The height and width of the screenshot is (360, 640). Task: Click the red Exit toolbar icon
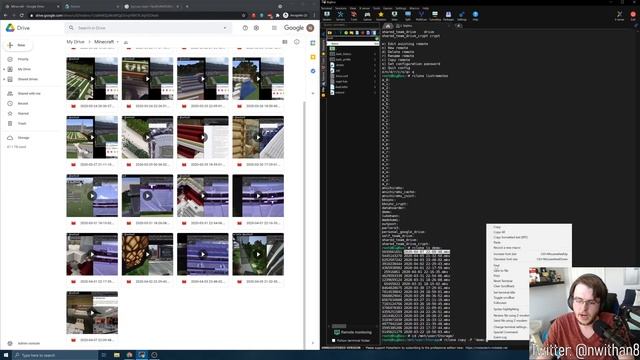[633, 15]
